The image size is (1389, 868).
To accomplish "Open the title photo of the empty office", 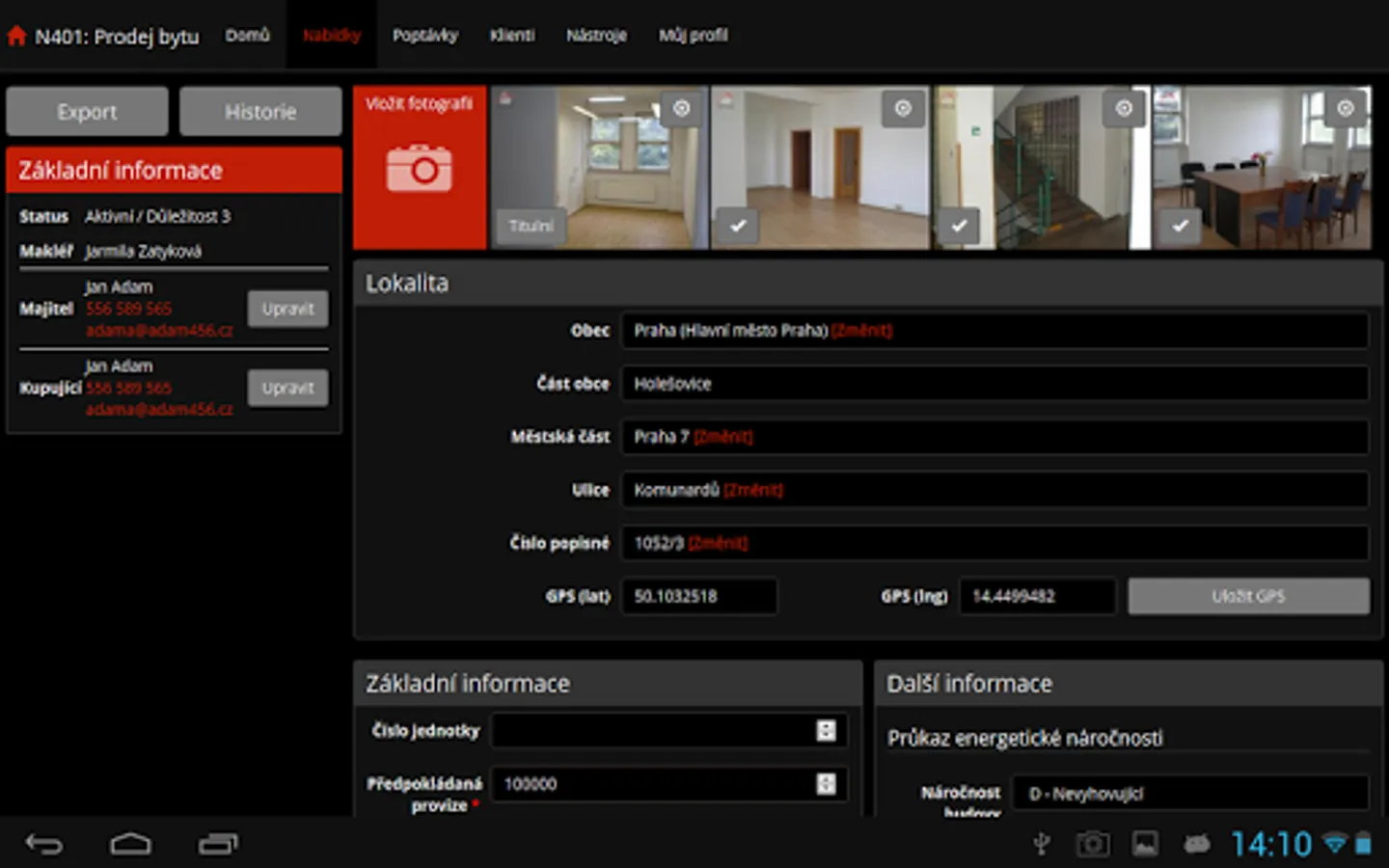I will (599, 168).
